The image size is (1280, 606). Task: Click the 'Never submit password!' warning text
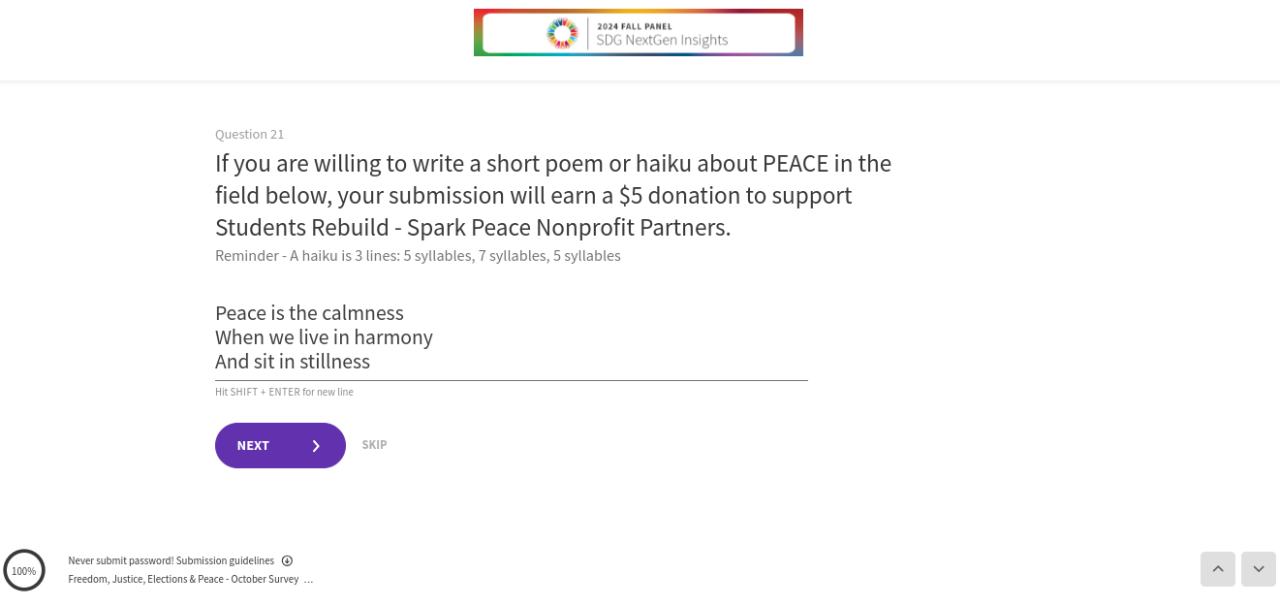tap(120, 561)
